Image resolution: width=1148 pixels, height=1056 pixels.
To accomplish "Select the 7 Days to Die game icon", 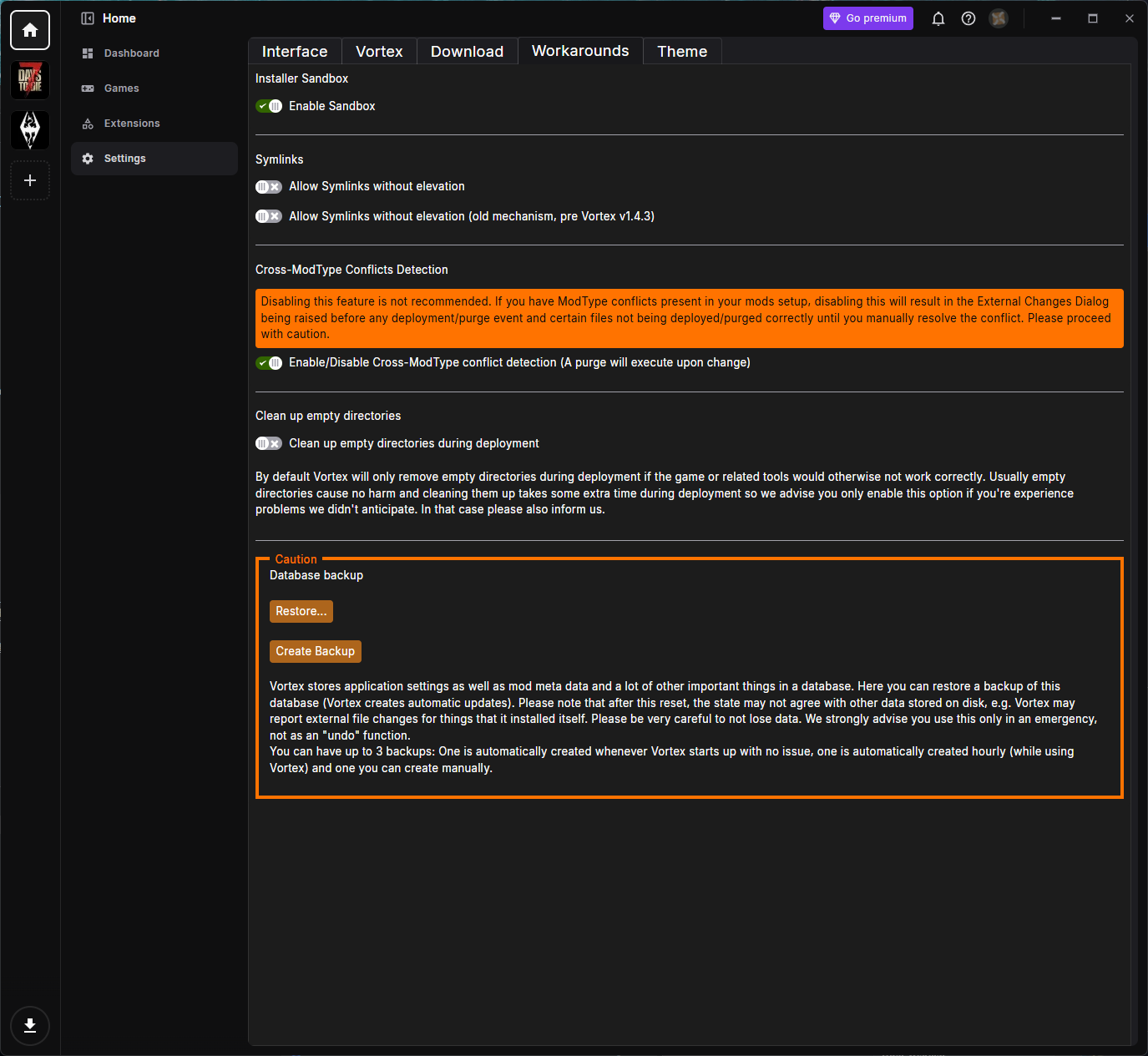I will (x=30, y=80).
